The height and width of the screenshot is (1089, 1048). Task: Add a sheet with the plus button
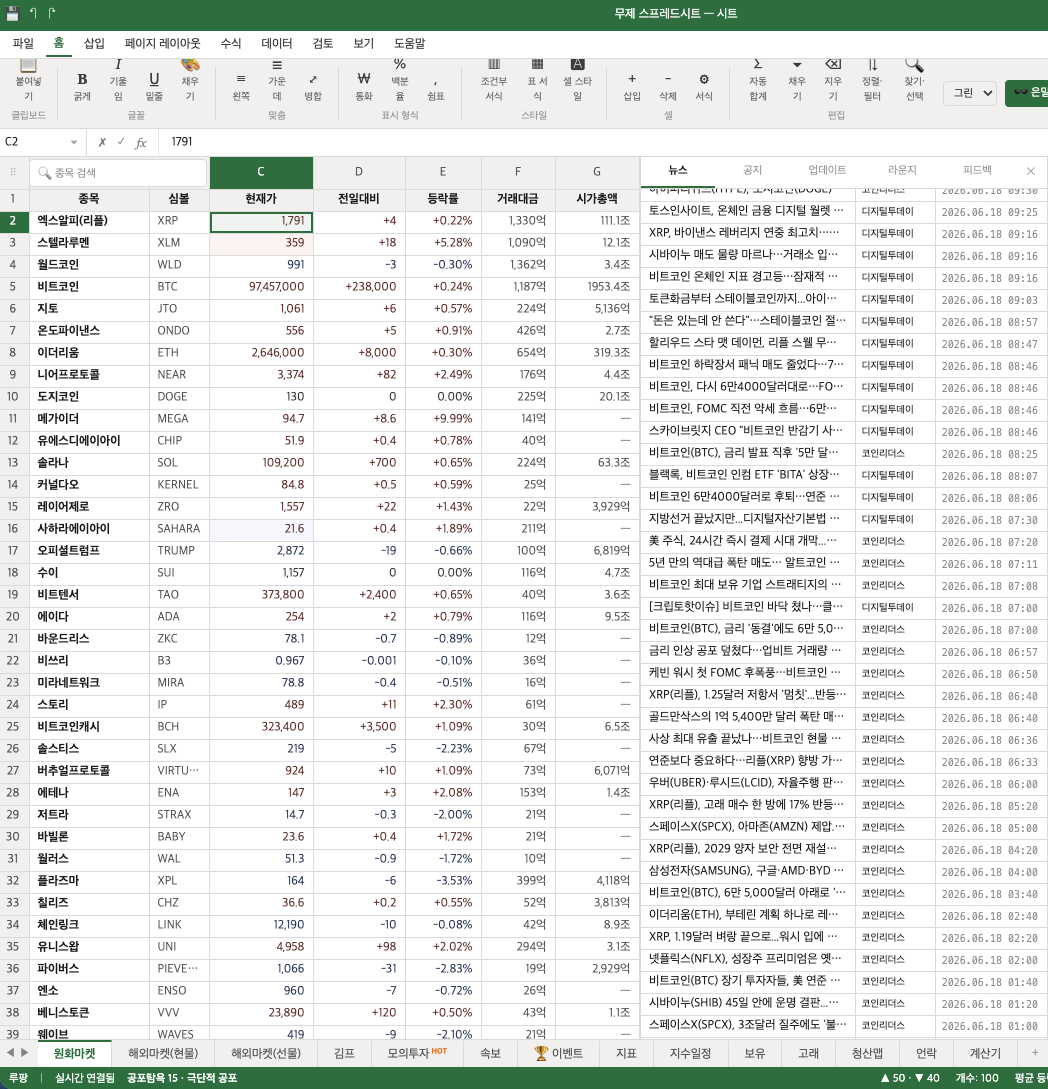pyautogui.click(x=1034, y=1053)
